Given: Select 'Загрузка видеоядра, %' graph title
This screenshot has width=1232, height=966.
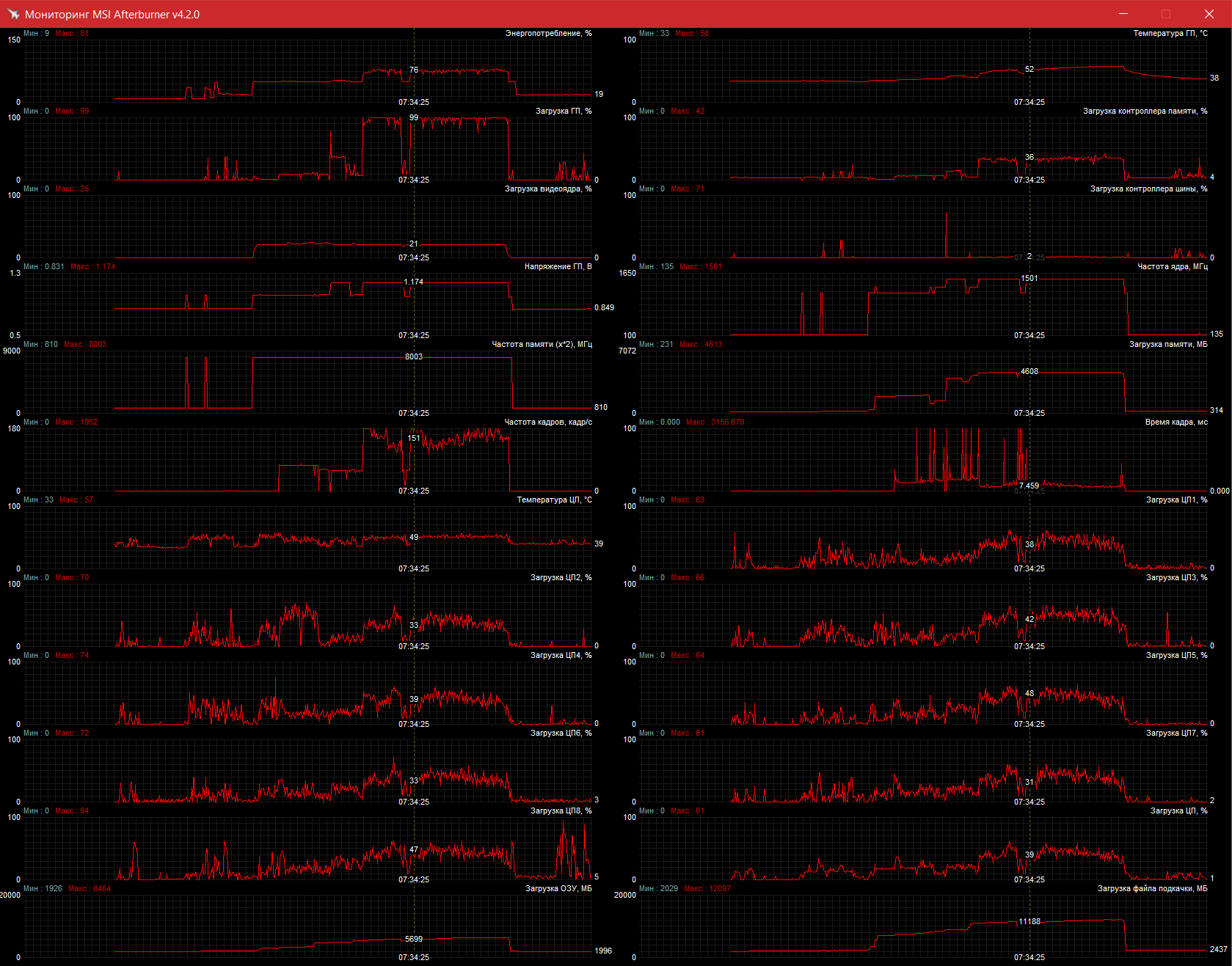Looking at the screenshot, I should coord(548,189).
